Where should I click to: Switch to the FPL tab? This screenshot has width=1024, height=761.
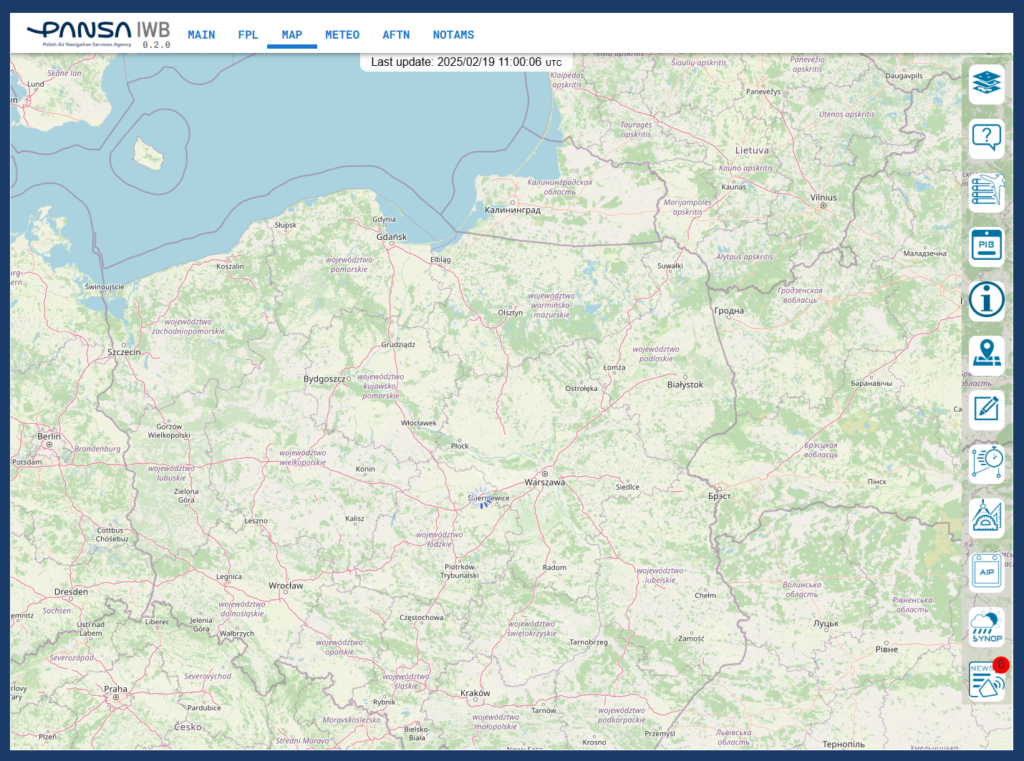point(248,35)
